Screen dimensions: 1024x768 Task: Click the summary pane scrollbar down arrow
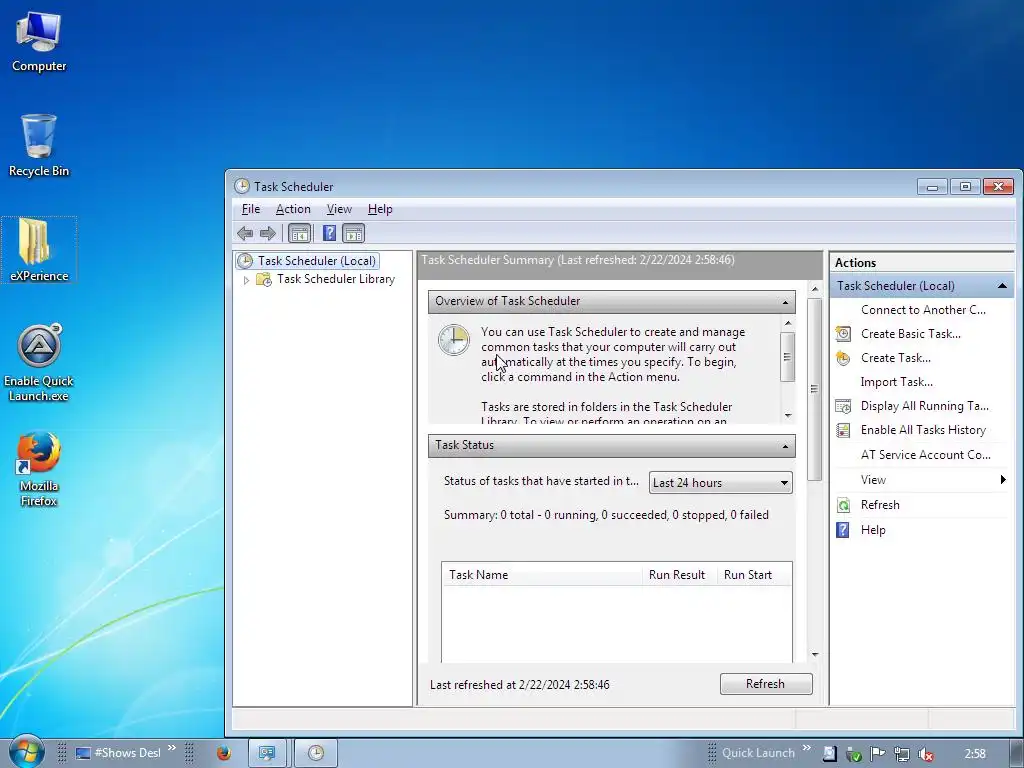pos(814,654)
